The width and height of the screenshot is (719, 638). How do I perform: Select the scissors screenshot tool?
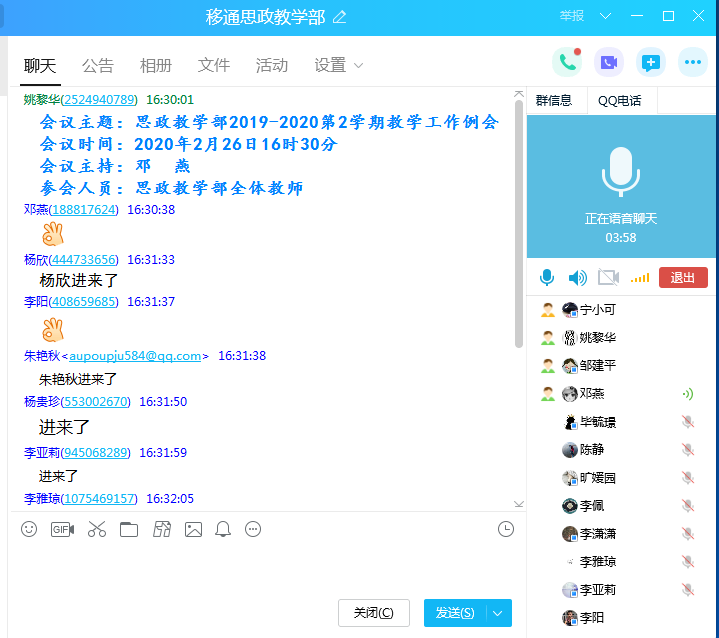(x=96, y=529)
